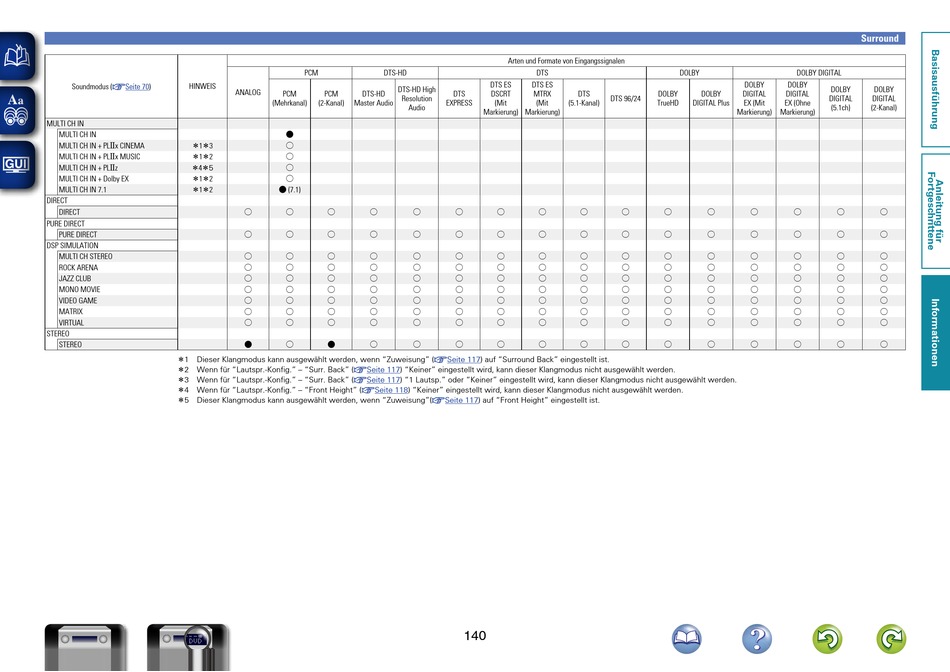Image resolution: width=950 pixels, height=672 pixels.
Task: Click the green clockwise forward arrow
Action: point(890,639)
